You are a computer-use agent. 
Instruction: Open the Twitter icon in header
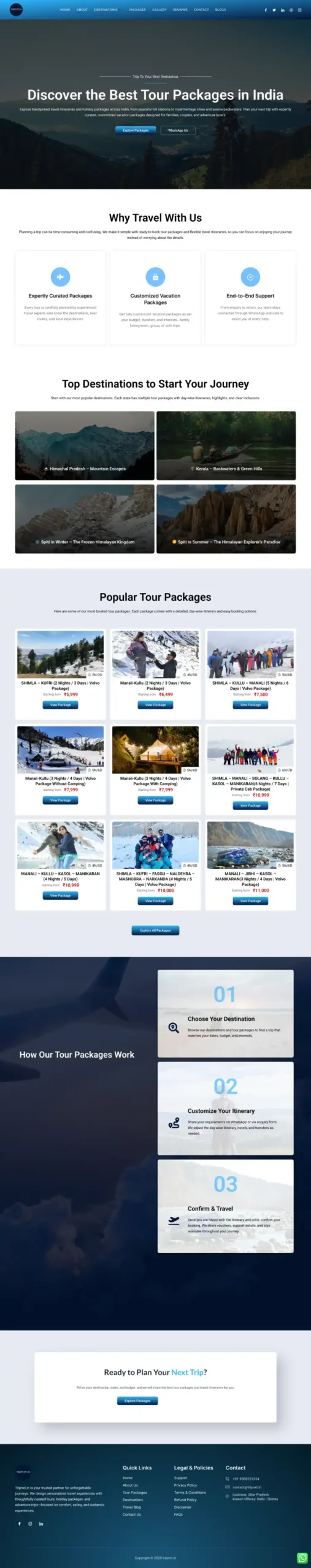[274, 10]
